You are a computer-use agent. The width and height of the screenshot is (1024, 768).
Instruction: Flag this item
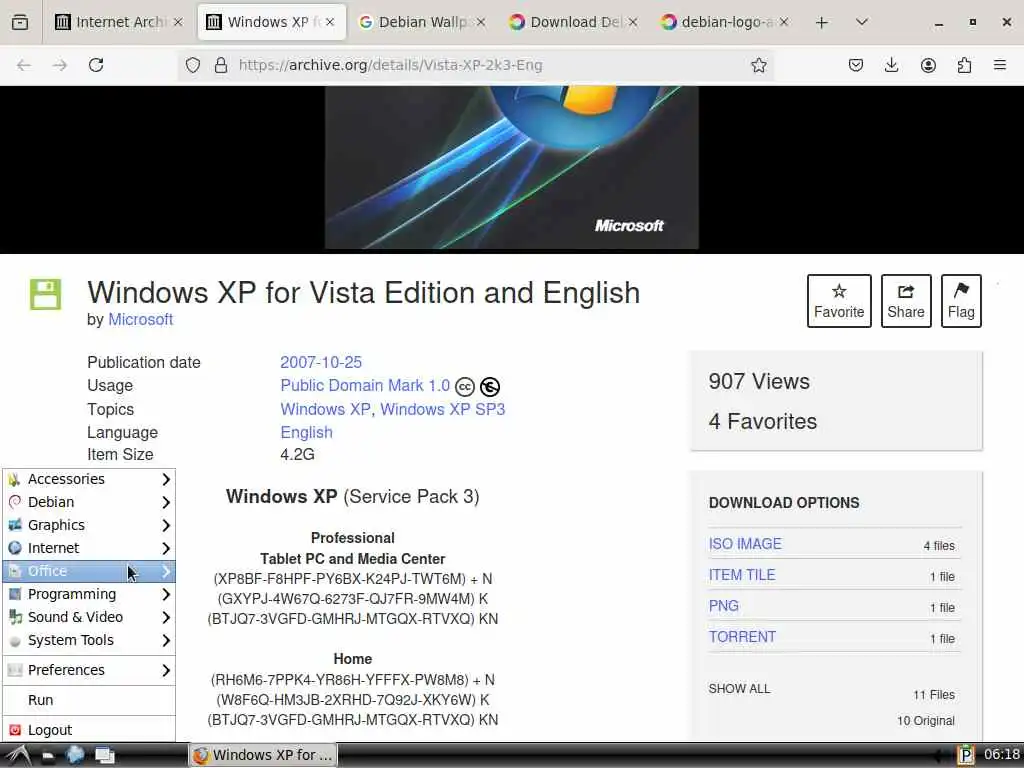click(x=961, y=301)
